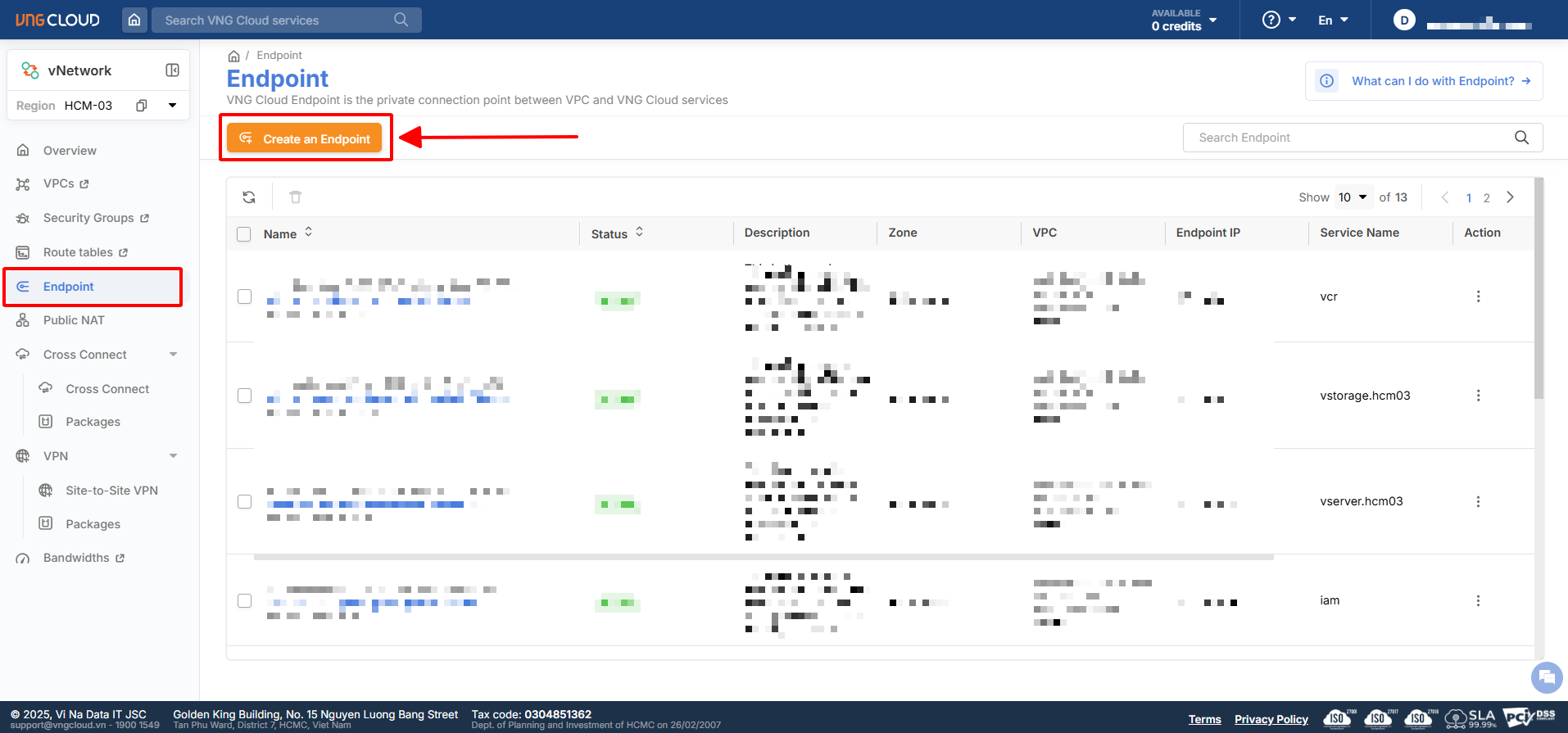
Task: Open the Show 10 rows dropdown
Action: 1353,197
